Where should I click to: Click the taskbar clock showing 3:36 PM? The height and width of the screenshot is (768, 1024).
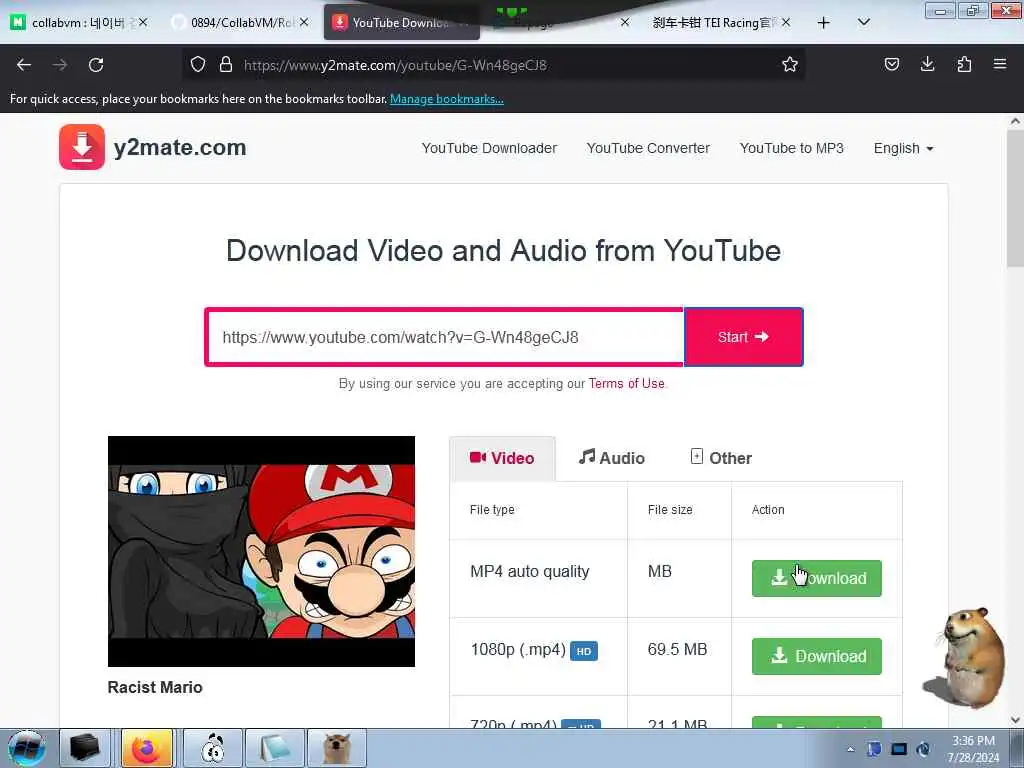click(973, 749)
